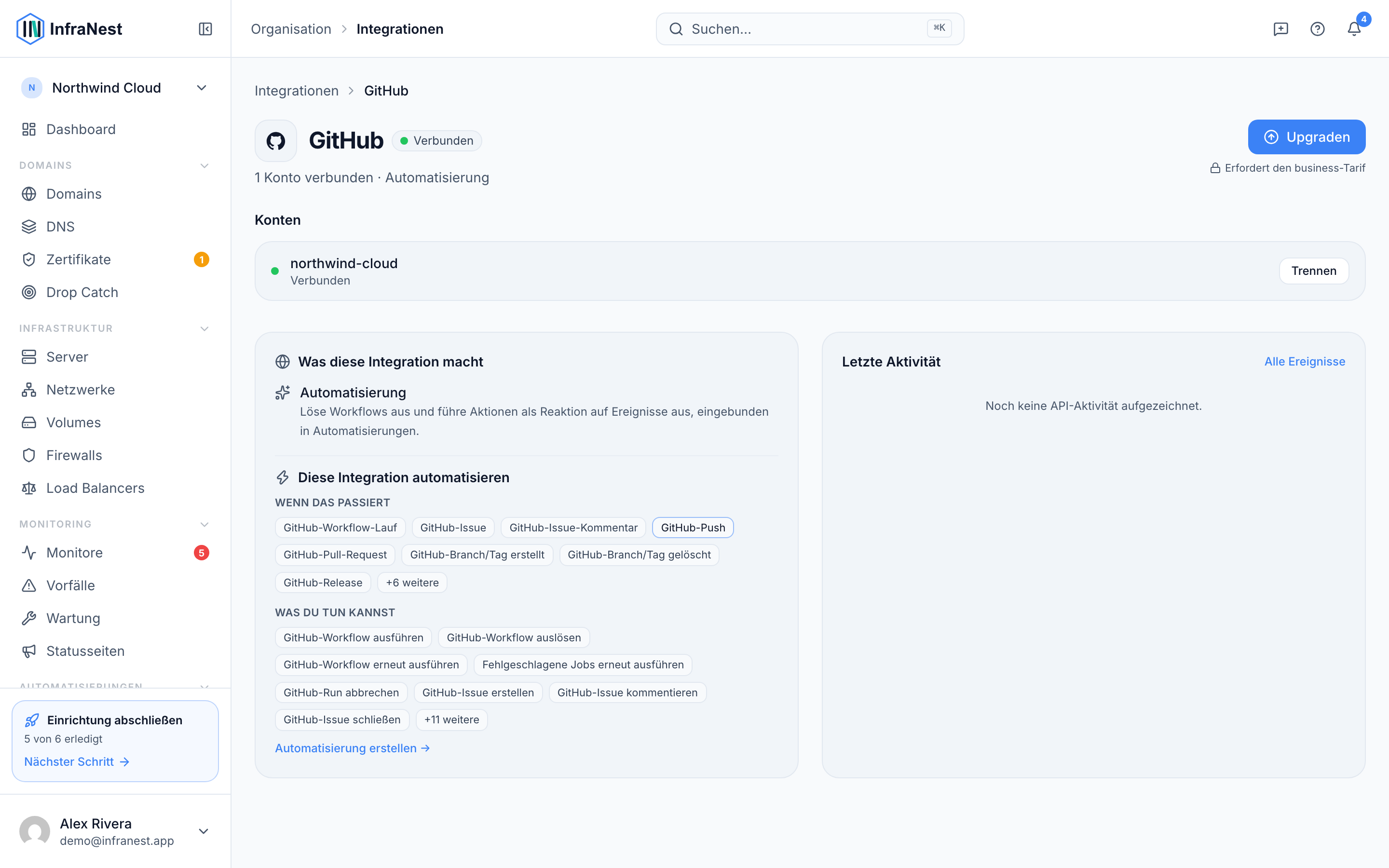Click the Wartung wrench icon

pyautogui.click(x=29, y=618)
